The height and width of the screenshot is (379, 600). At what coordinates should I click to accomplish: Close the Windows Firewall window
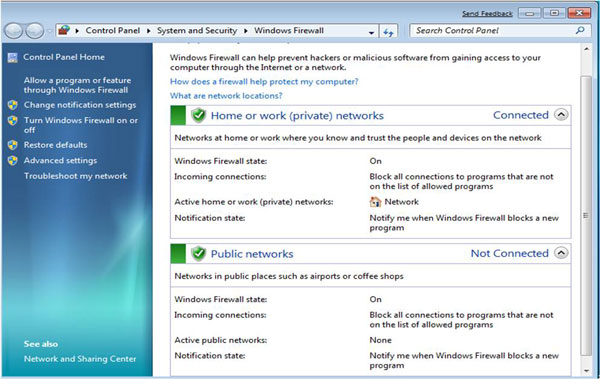(x=579, y=13)
